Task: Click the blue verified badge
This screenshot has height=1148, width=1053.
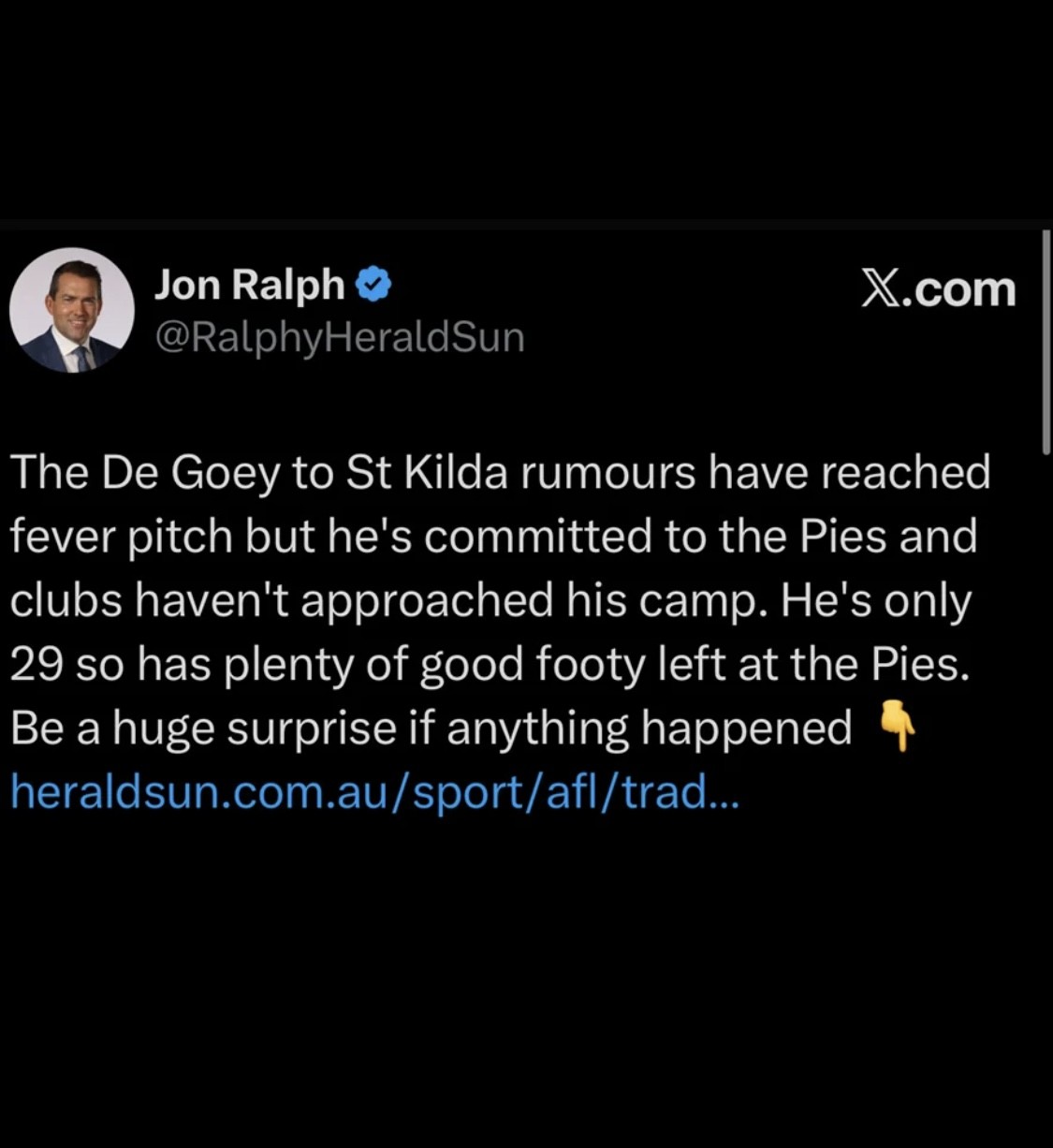Action: [x=374, y=284]
